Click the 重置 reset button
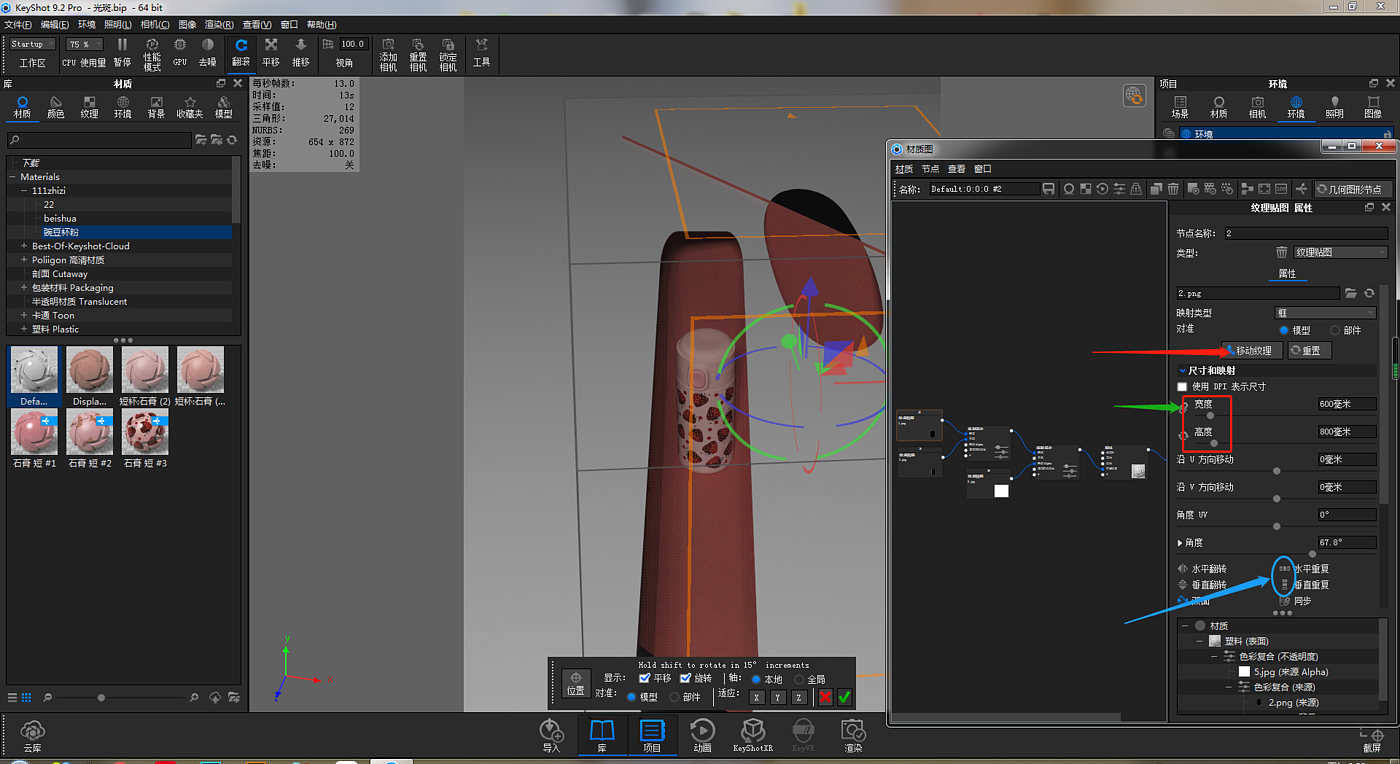This screenshot has height=764, width=1400. click(x=1309, y=351)
